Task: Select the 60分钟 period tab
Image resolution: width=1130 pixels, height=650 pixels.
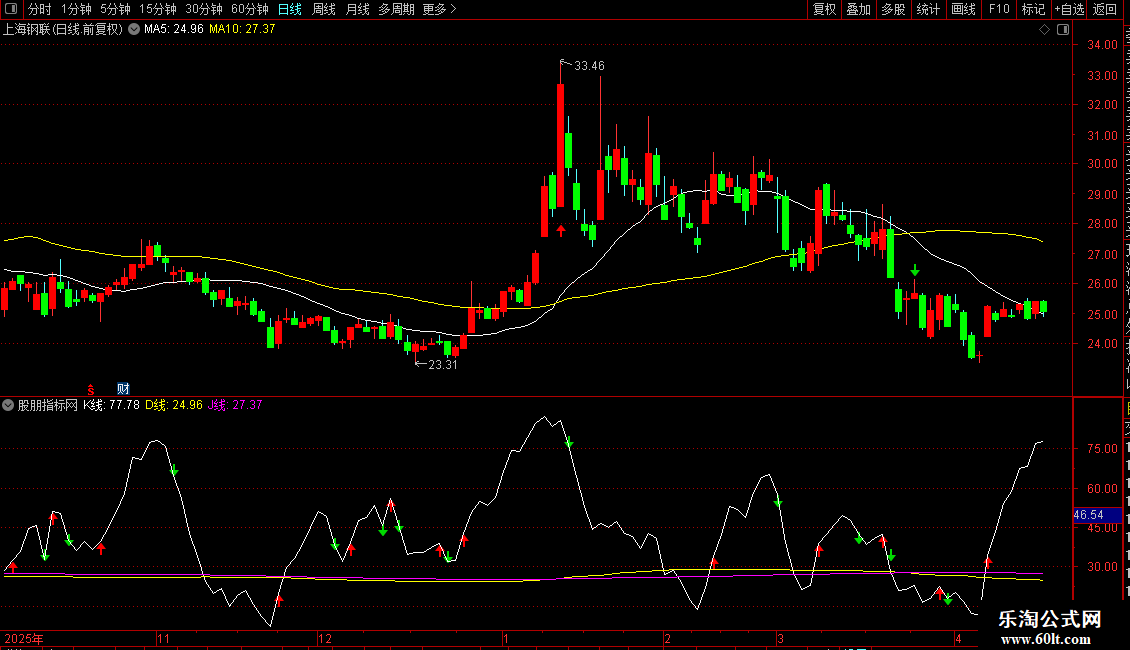Action: pyautogui.click(x=249, y=9)
